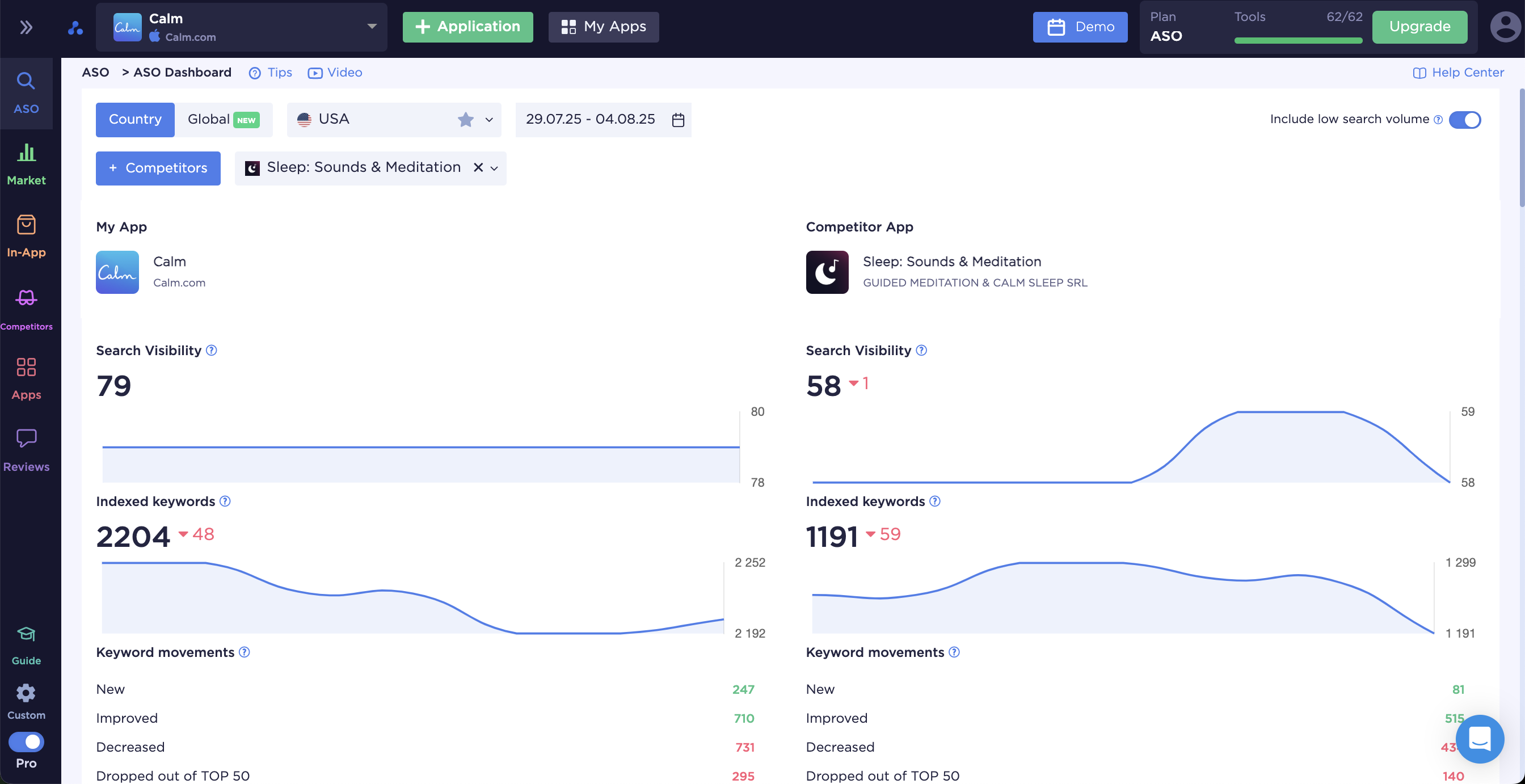Screen dimensions: 1525x784
Task: Open the date range 29.07.25 - 04.08.25 picker
Action: (603, 120)
